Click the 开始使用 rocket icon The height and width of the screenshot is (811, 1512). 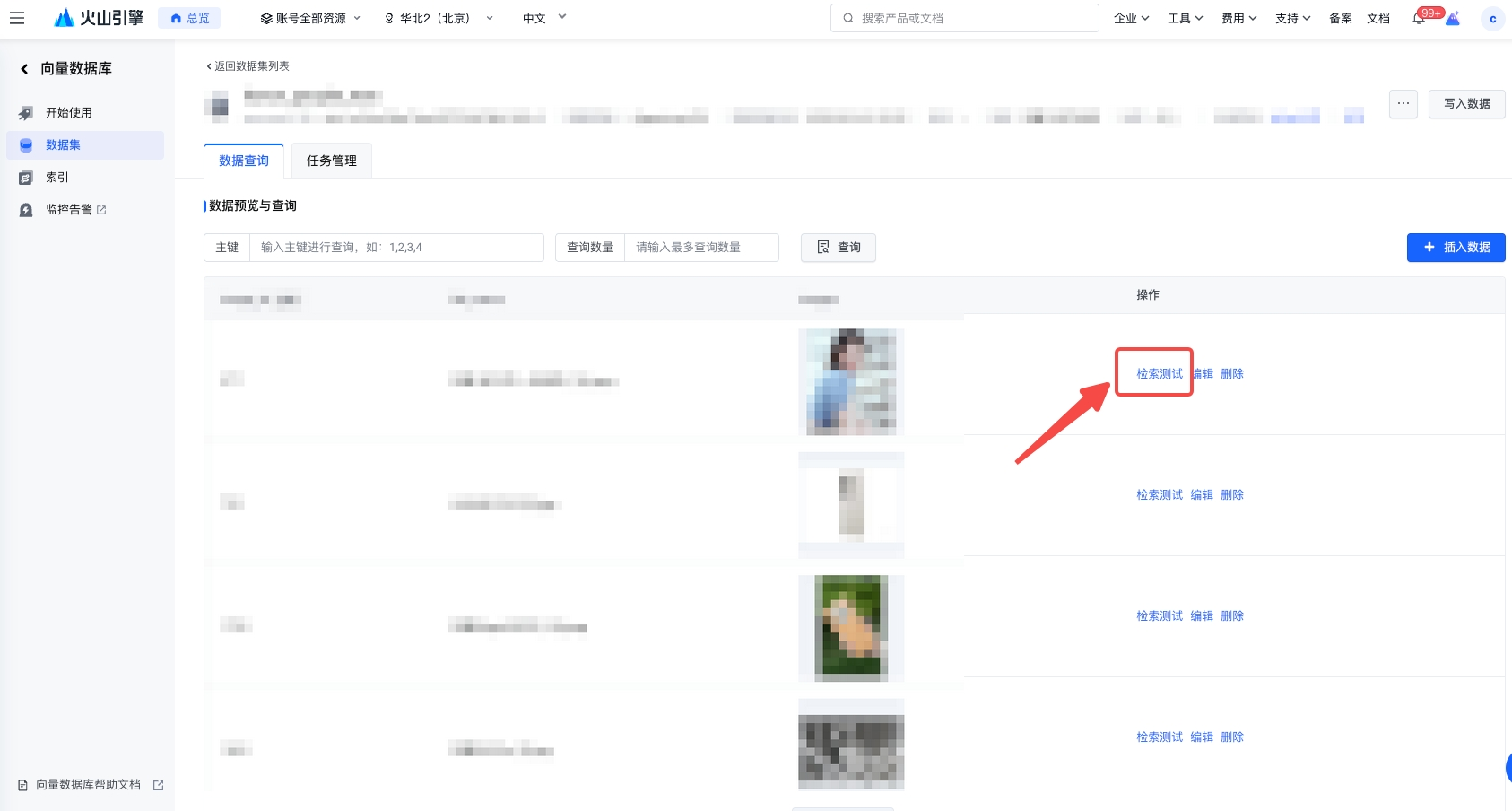[x=26, y=113]
